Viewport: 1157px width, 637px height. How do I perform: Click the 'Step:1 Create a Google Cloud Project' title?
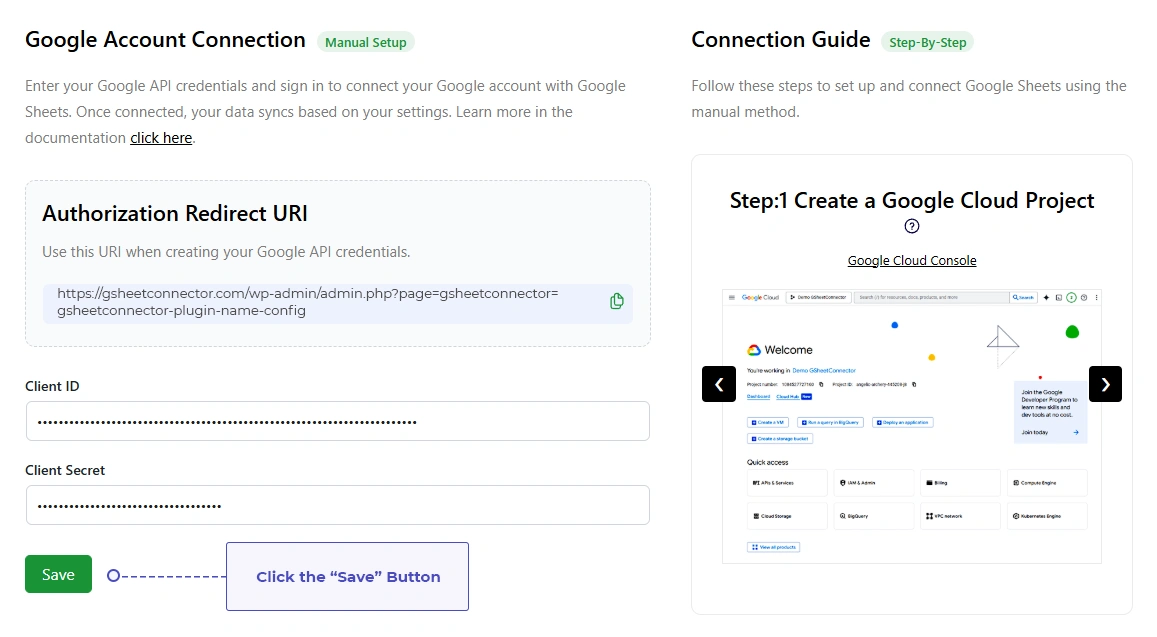912,201
